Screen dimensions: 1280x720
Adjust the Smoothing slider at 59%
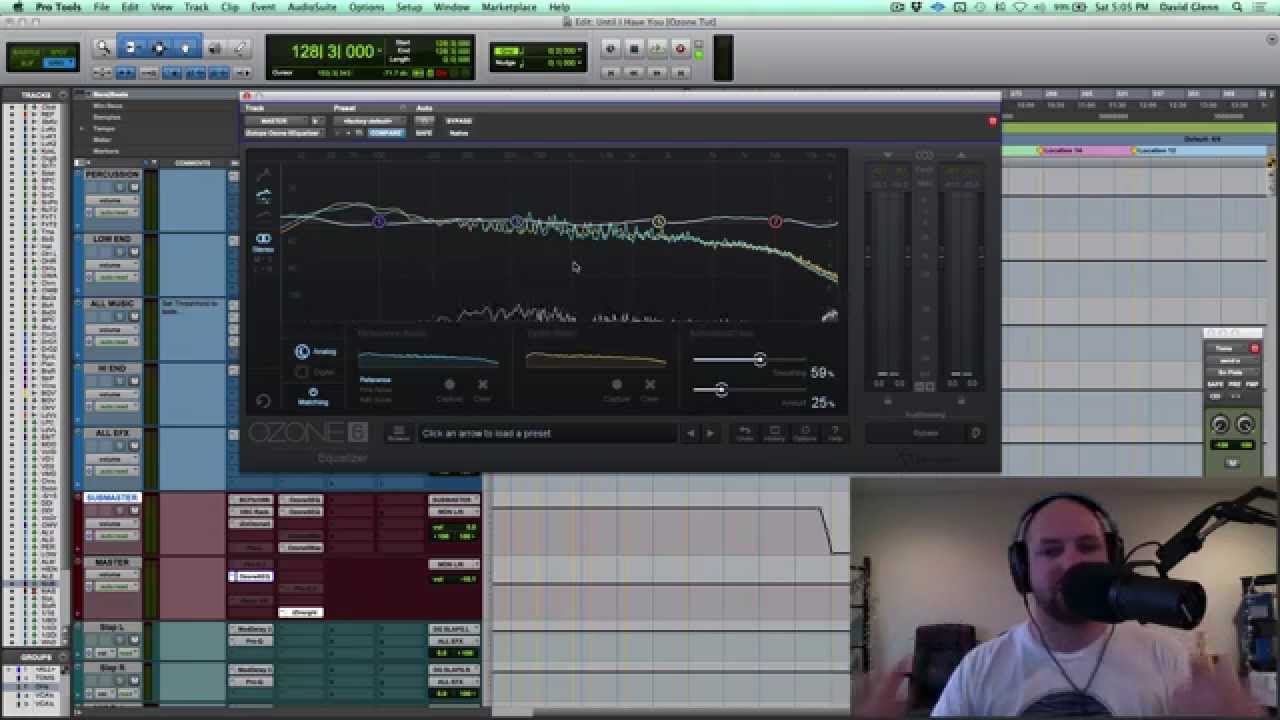pyautogui.click(x=759, y=360)
